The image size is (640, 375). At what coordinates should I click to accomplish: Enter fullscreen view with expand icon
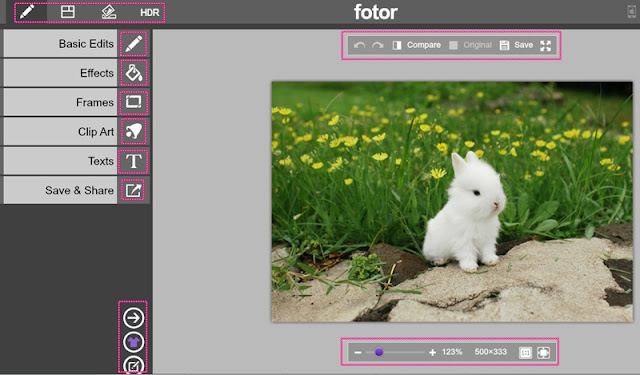546,46
